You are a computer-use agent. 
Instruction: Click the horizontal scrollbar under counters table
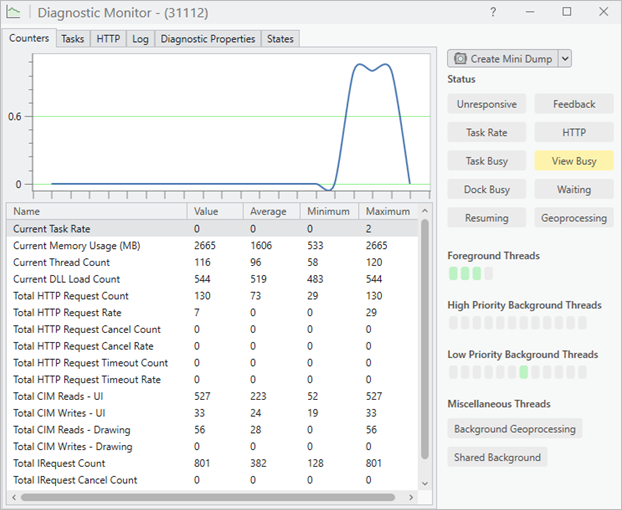coord(200,496)
